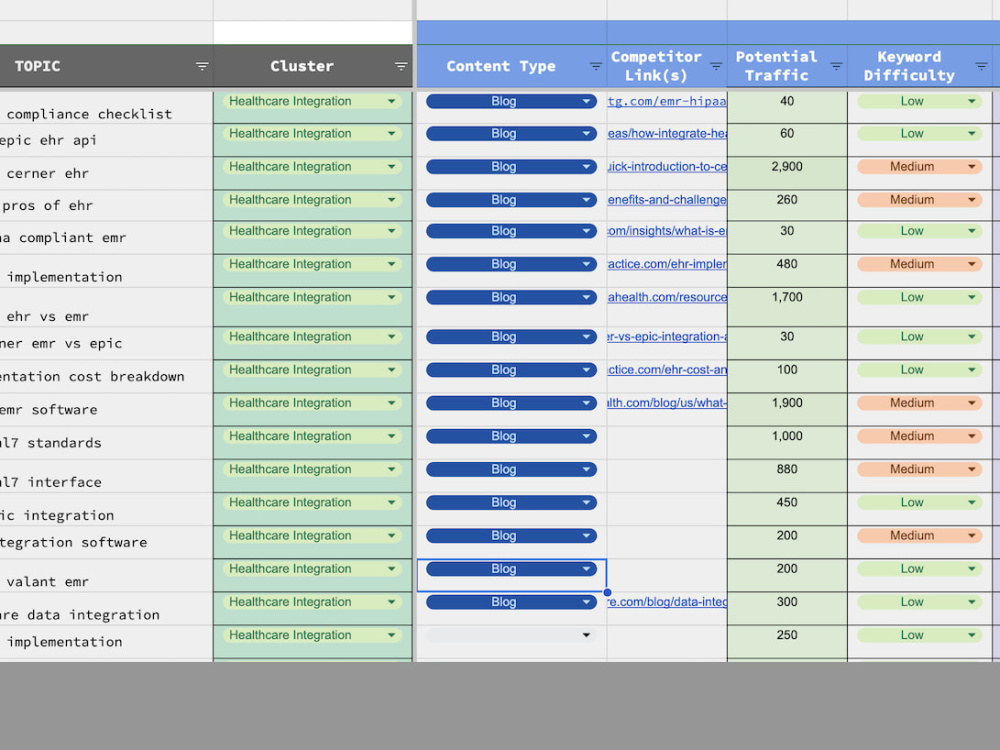Select the 'cerner ehr' topic cell
Image resolution: width=1000 pixels, height=750 pixels.
[x=107, y=173]
